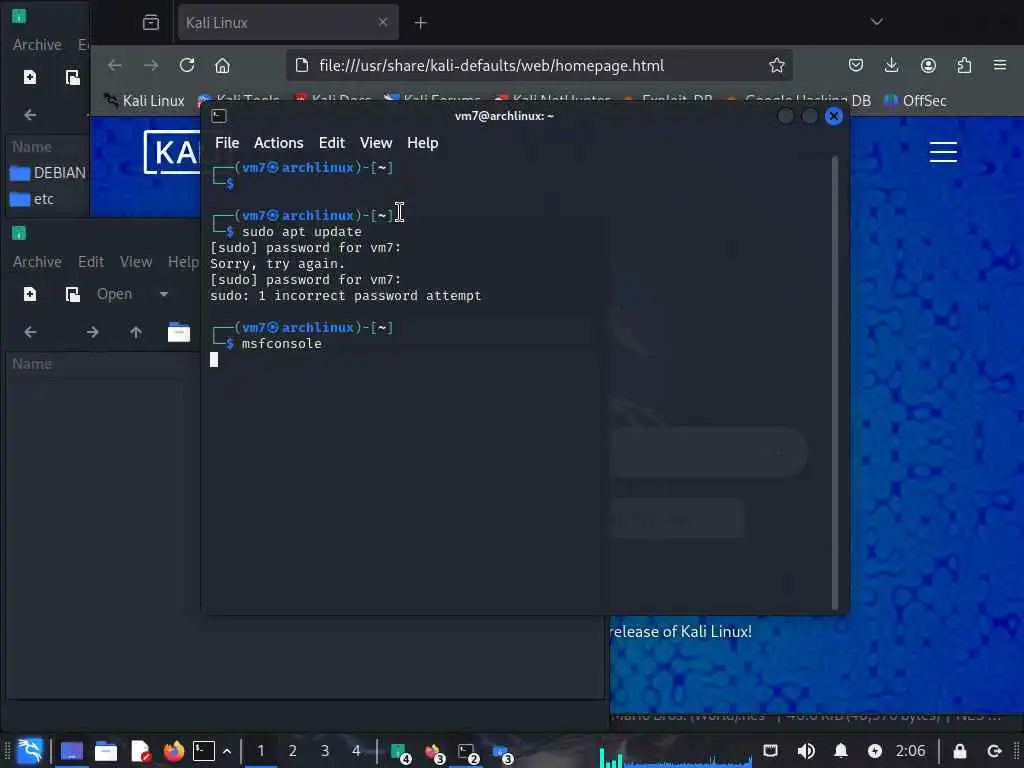Click the Firefox forward arrow
This screenshot has height=768, width=1024.
point(151,65)
